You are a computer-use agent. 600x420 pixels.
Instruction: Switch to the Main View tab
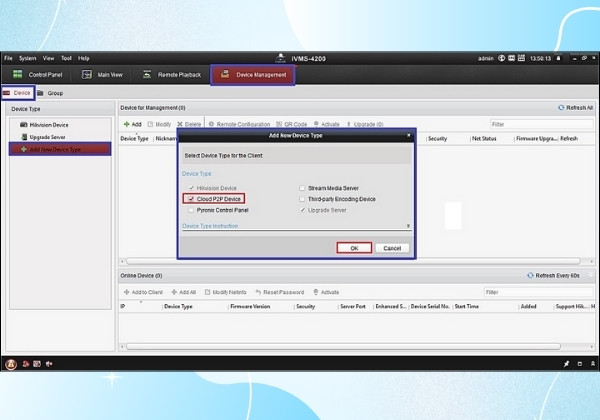(x=102, y=75)
